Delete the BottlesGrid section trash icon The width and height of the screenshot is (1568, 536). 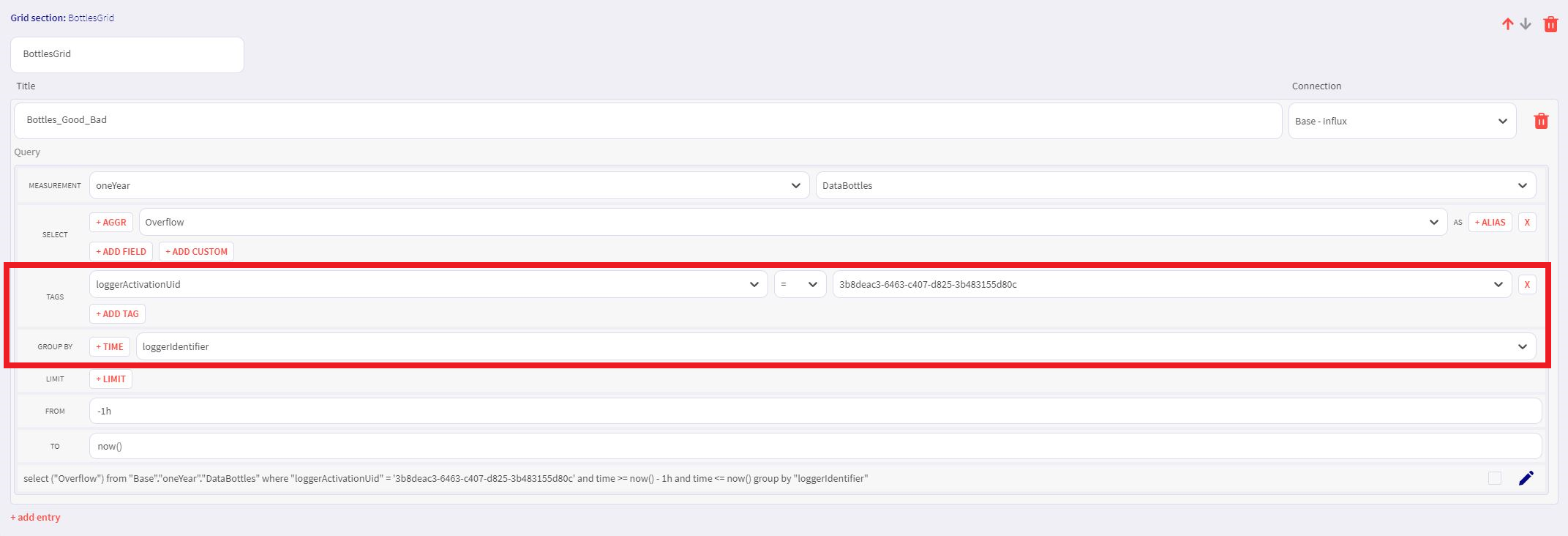pyautogui.click(x=1550, y=24)
